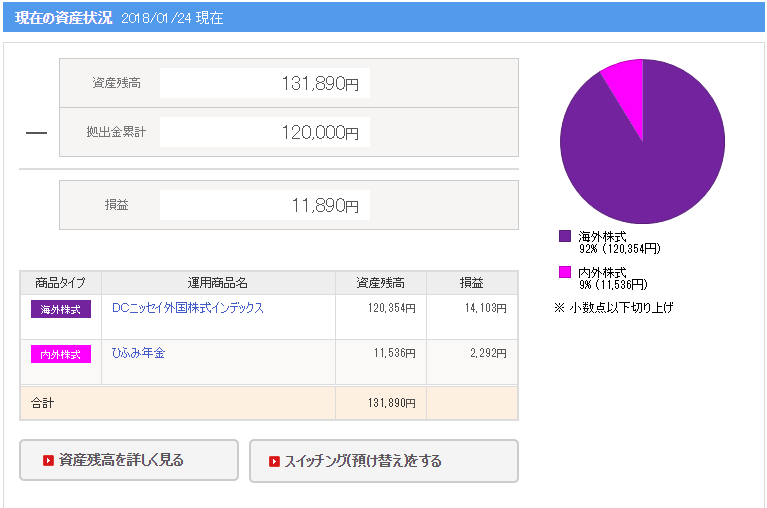Select 資産残高 value 131,890円 field

[x=265, y=83]
